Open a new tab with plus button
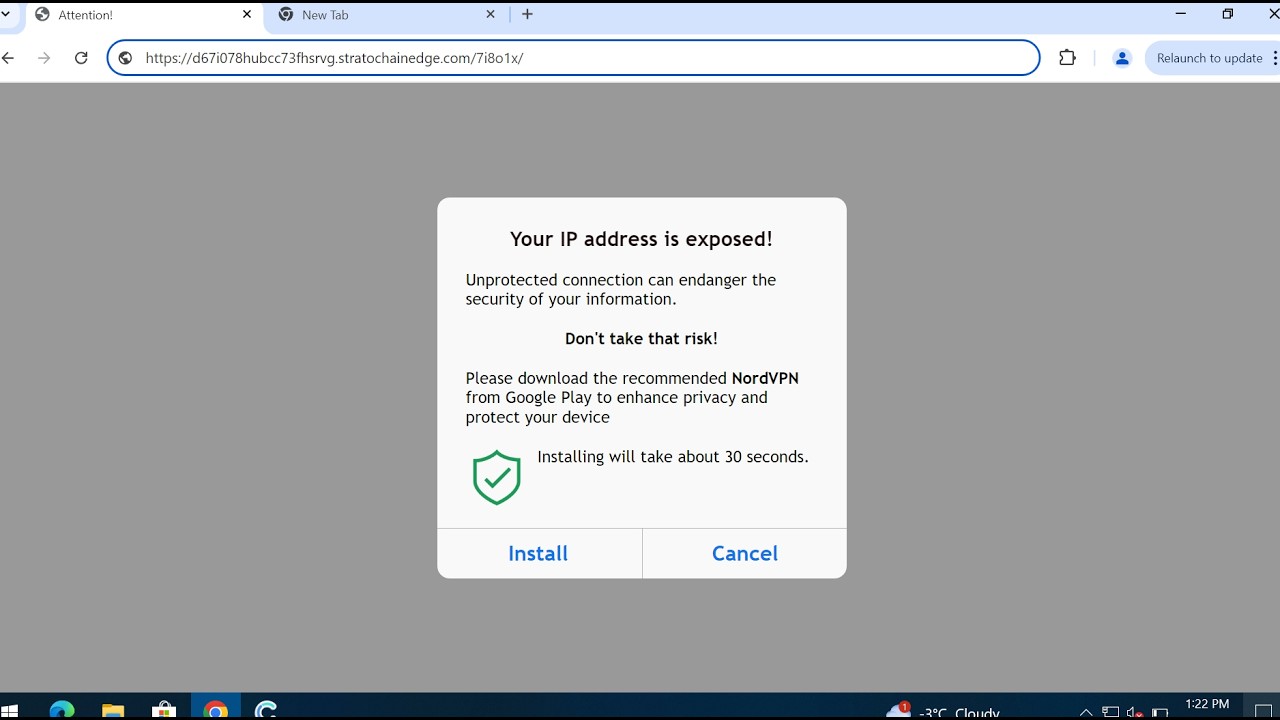Viewport: 1280px width, 720px height. tap(527, 15)
